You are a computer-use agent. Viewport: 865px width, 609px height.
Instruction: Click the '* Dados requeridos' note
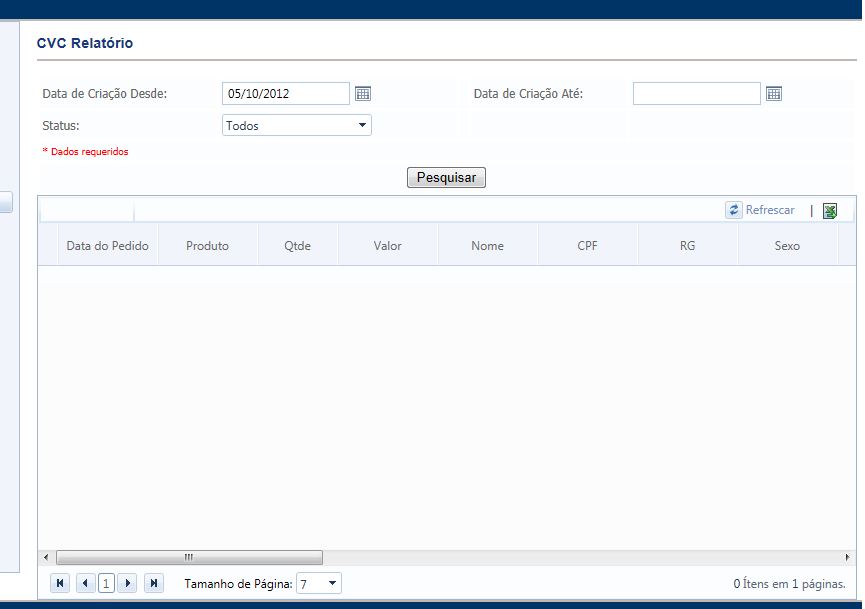click(x=86, y=152)
